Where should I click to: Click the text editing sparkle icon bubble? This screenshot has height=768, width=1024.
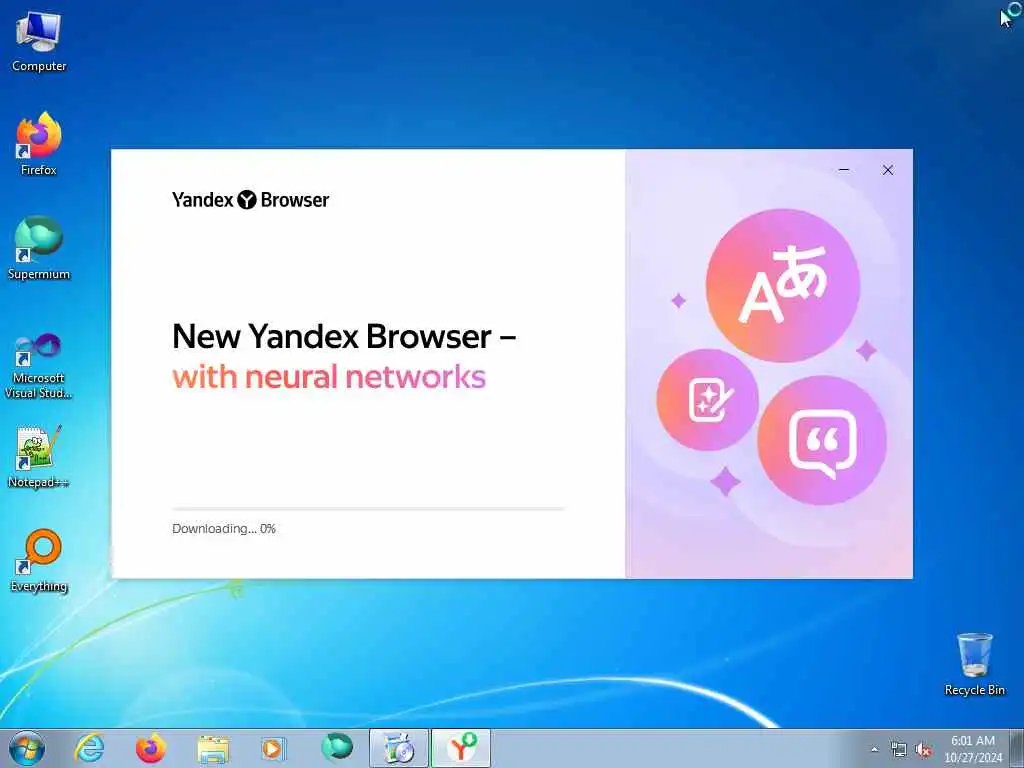click(707, 400)
